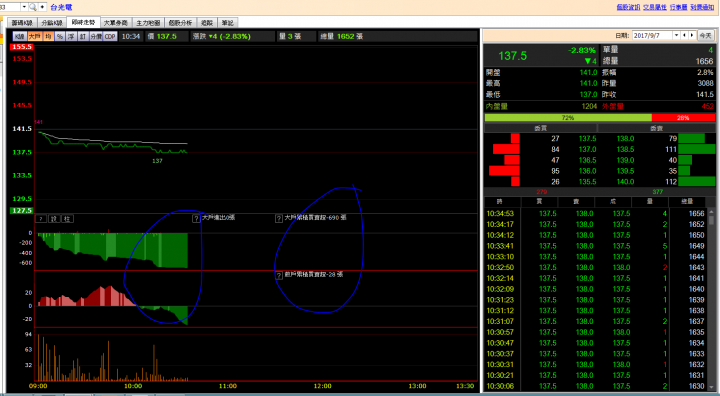Click the trade list vertical scrollbar
The image size is (720, 396).
pyautogui.click(x=711, y=299)
